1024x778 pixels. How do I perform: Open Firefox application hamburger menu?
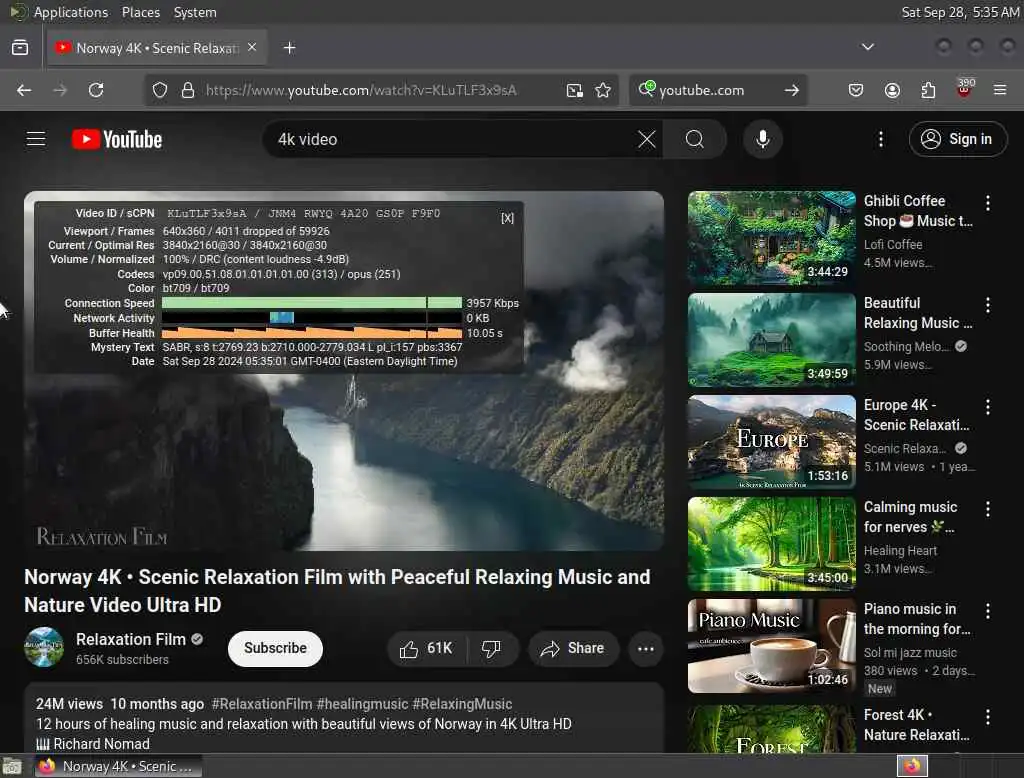[1000, 90]
